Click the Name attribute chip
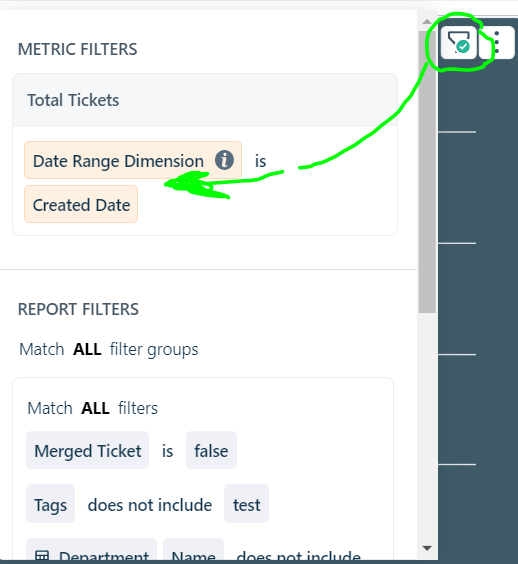 point(194,551)
